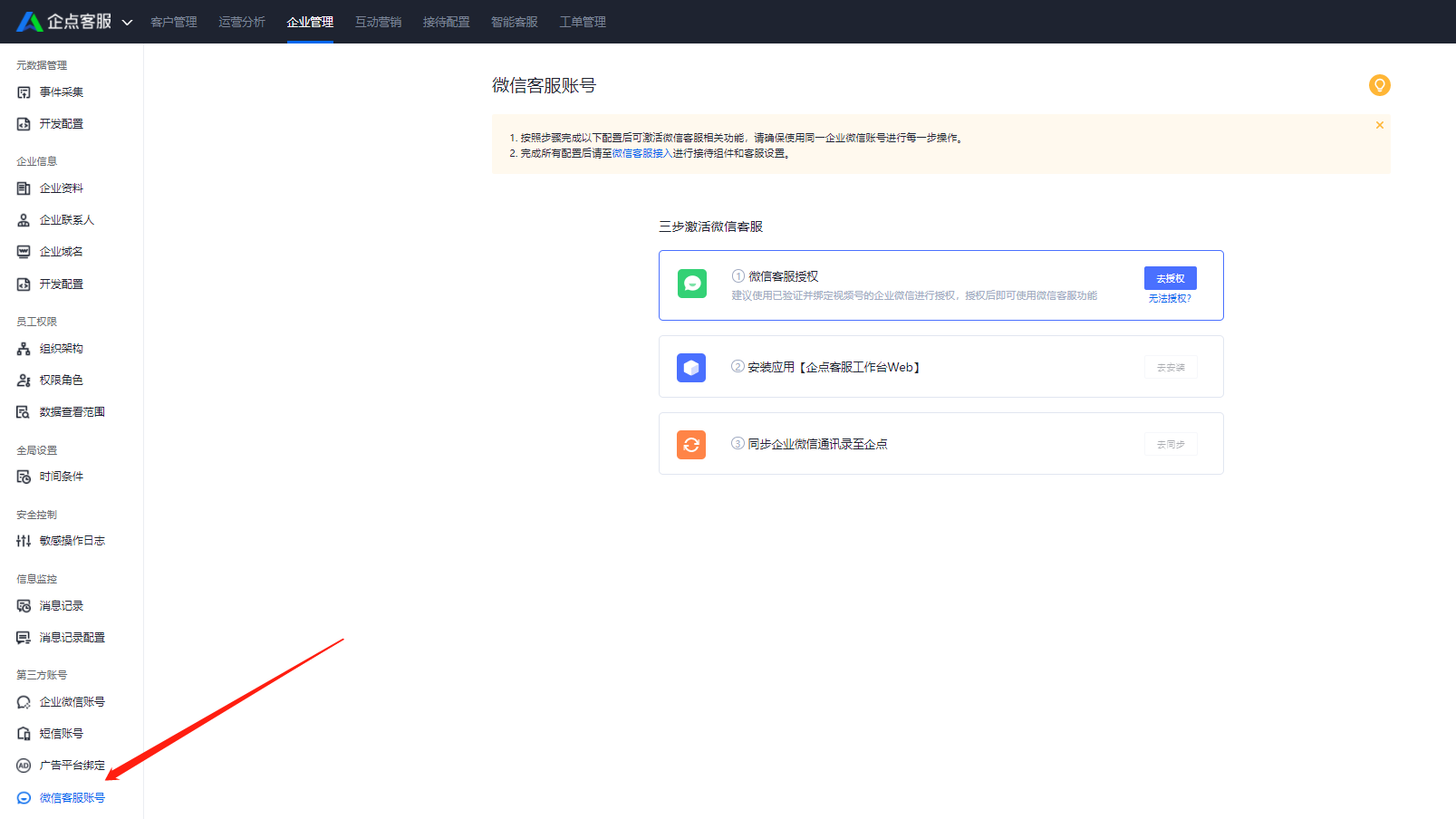The width and height of the screenshot is (1456, 819).
Task: Open 企业微信账号 in the sidebar
Action: click(x=72, y=702)
